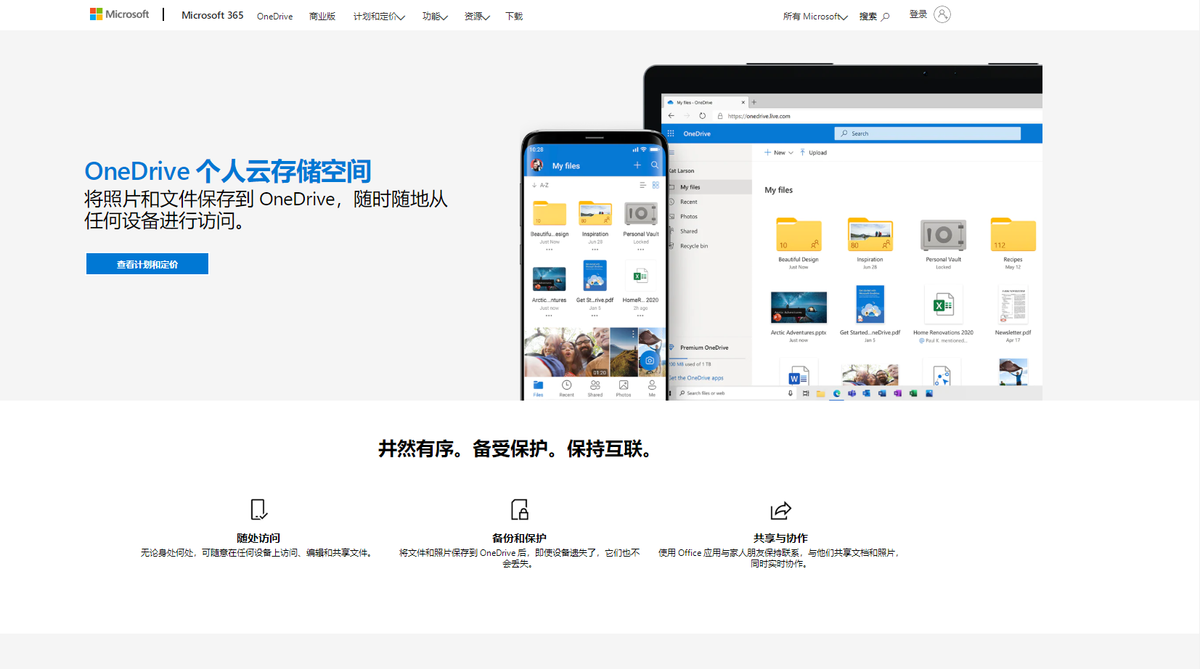This screenshot has height=669, width=1200.
Task: Click the plus icon in phone mockup header
Action: click(x=637, y=165)
